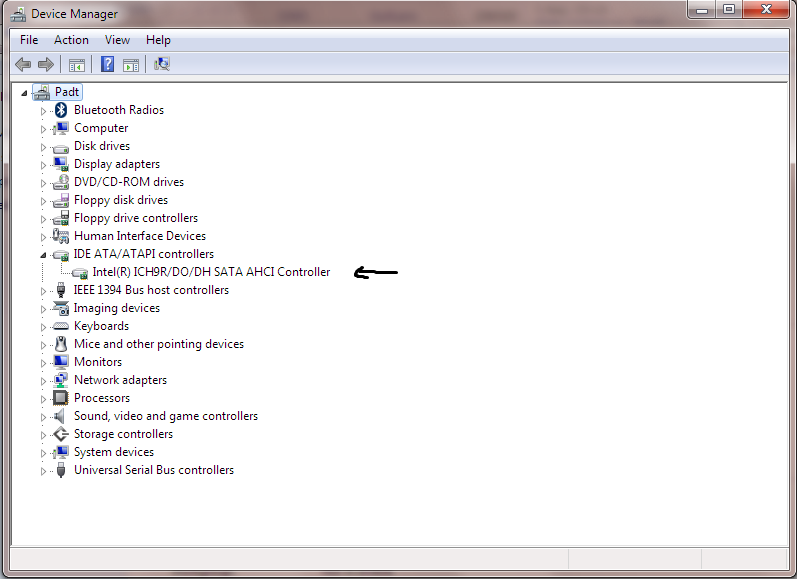Viewport: 797px width, 580px height.
Task: Click the Sound, video and game controllers speaker icon
Action: (60, 416)
